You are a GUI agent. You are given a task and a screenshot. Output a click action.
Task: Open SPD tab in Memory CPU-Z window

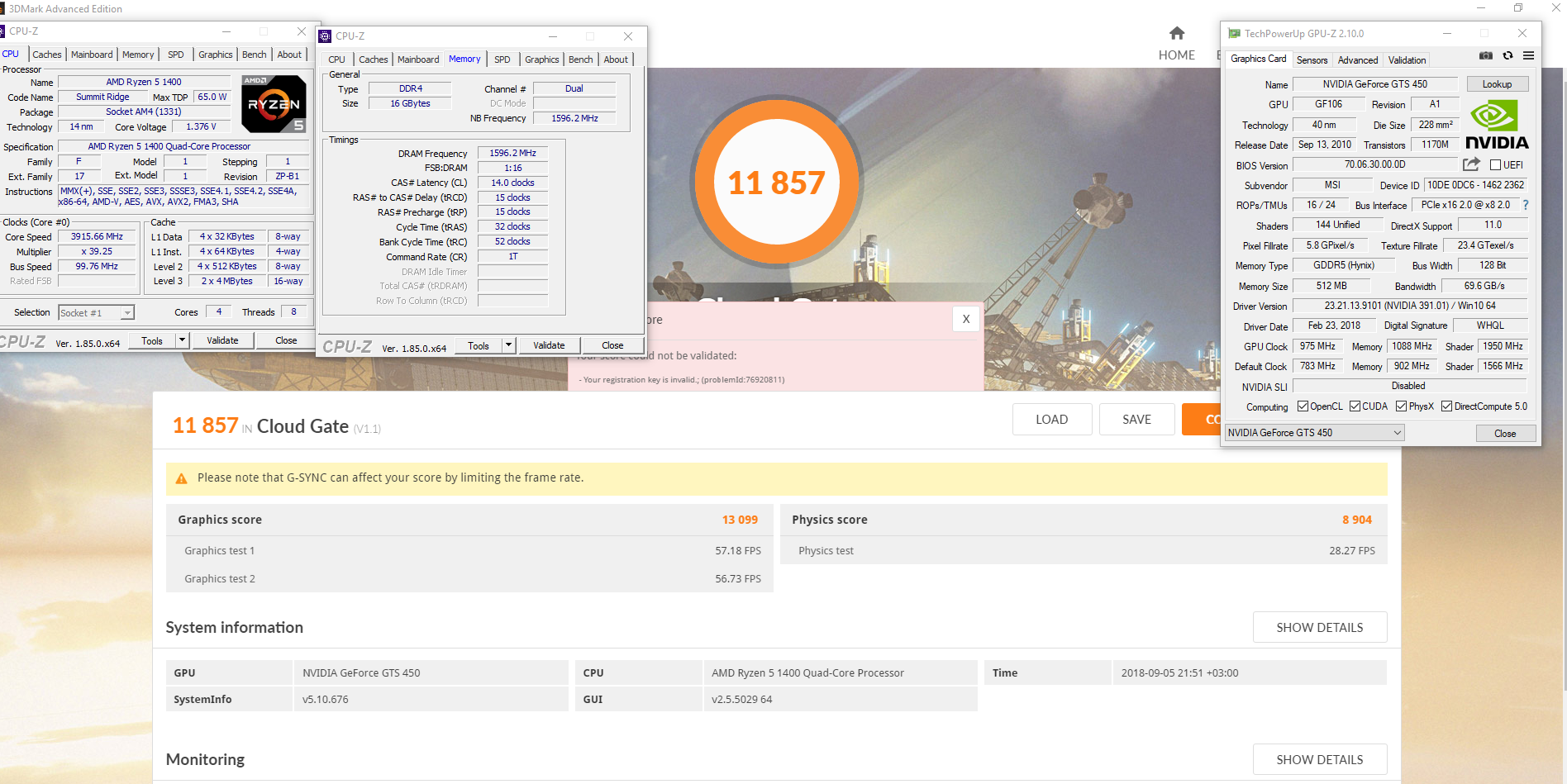(x=502, y=59)
